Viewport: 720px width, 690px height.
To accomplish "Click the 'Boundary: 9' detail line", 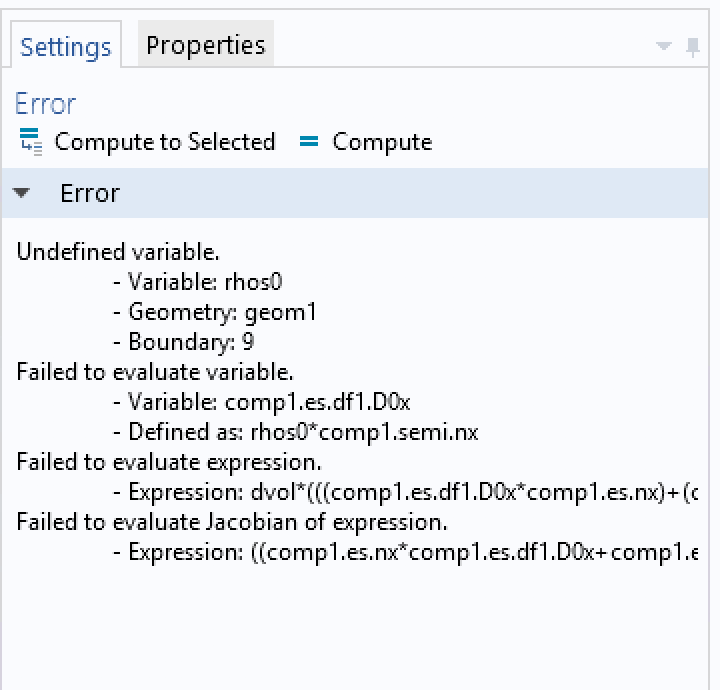I will [x=193, y=342].
